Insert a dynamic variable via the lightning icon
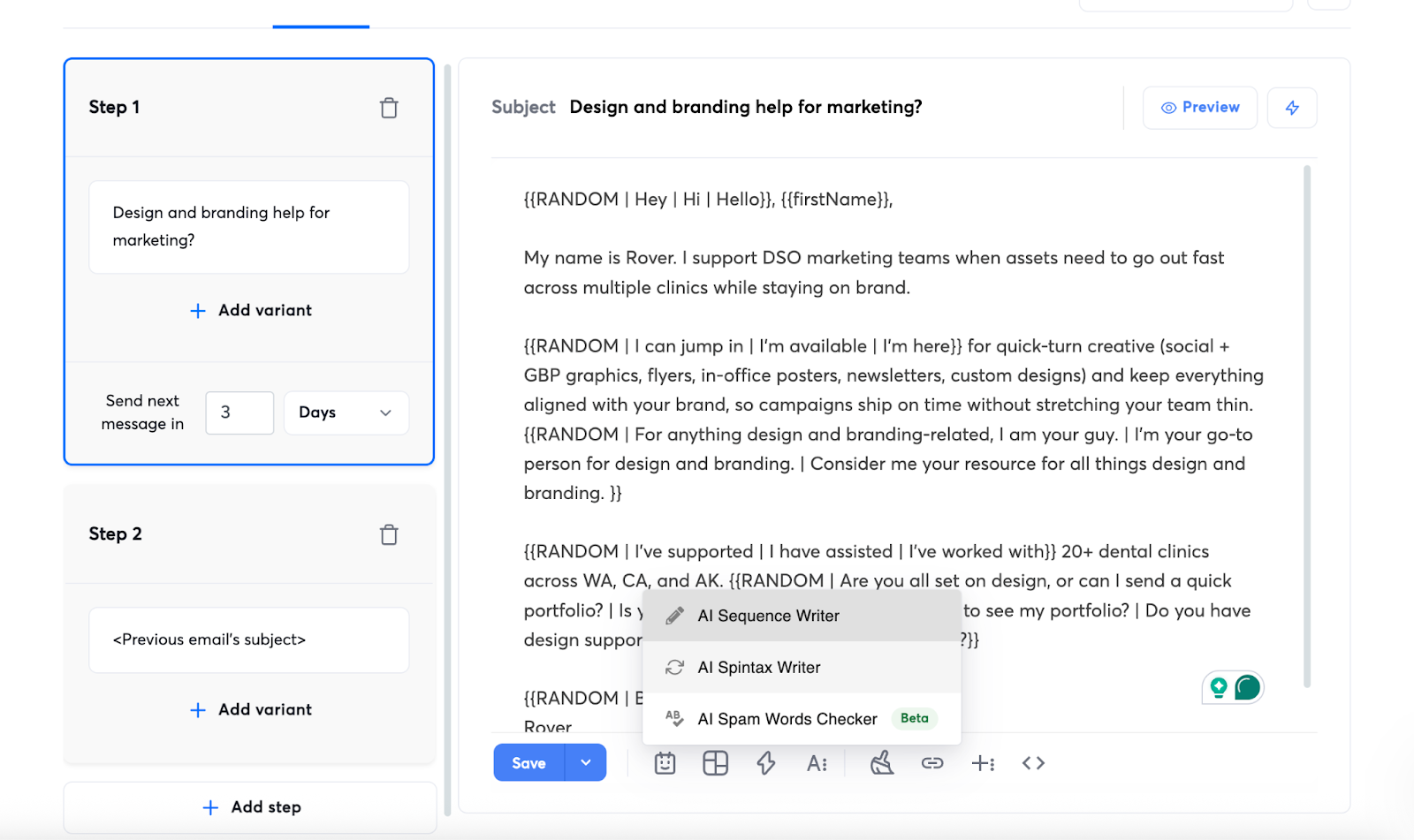 click(765, 762)
